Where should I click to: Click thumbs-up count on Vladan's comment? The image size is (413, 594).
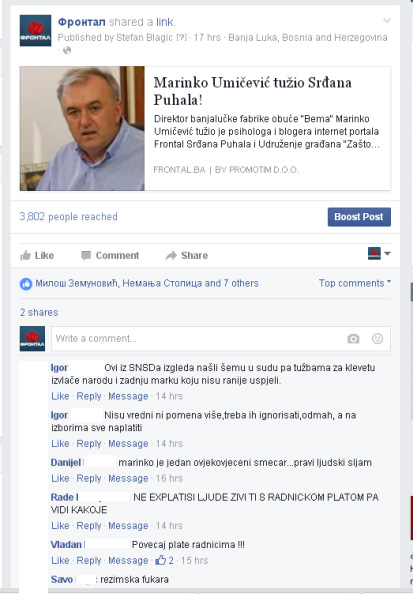pyautogui.click(x=164, y=560)
